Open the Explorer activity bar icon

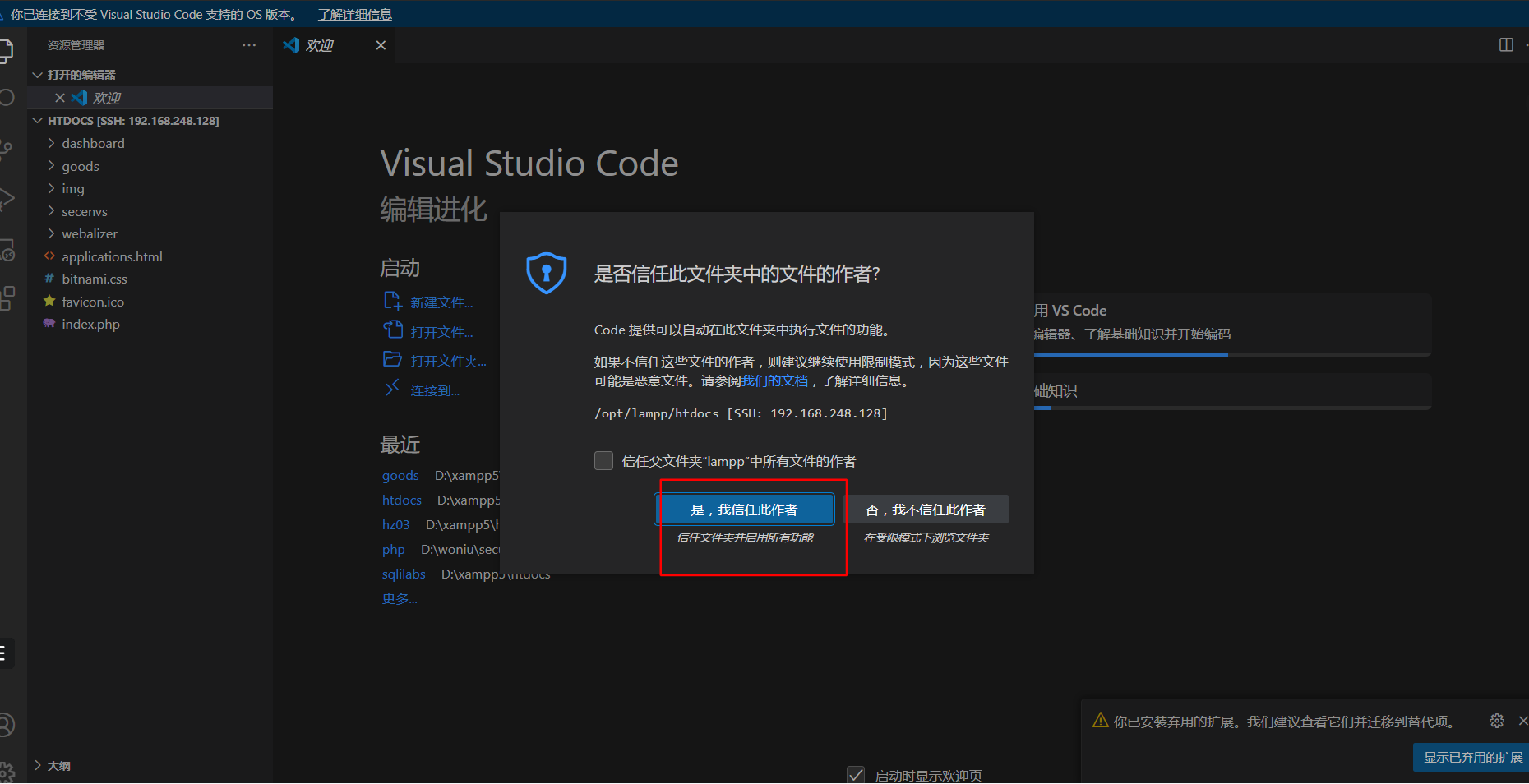5,51
